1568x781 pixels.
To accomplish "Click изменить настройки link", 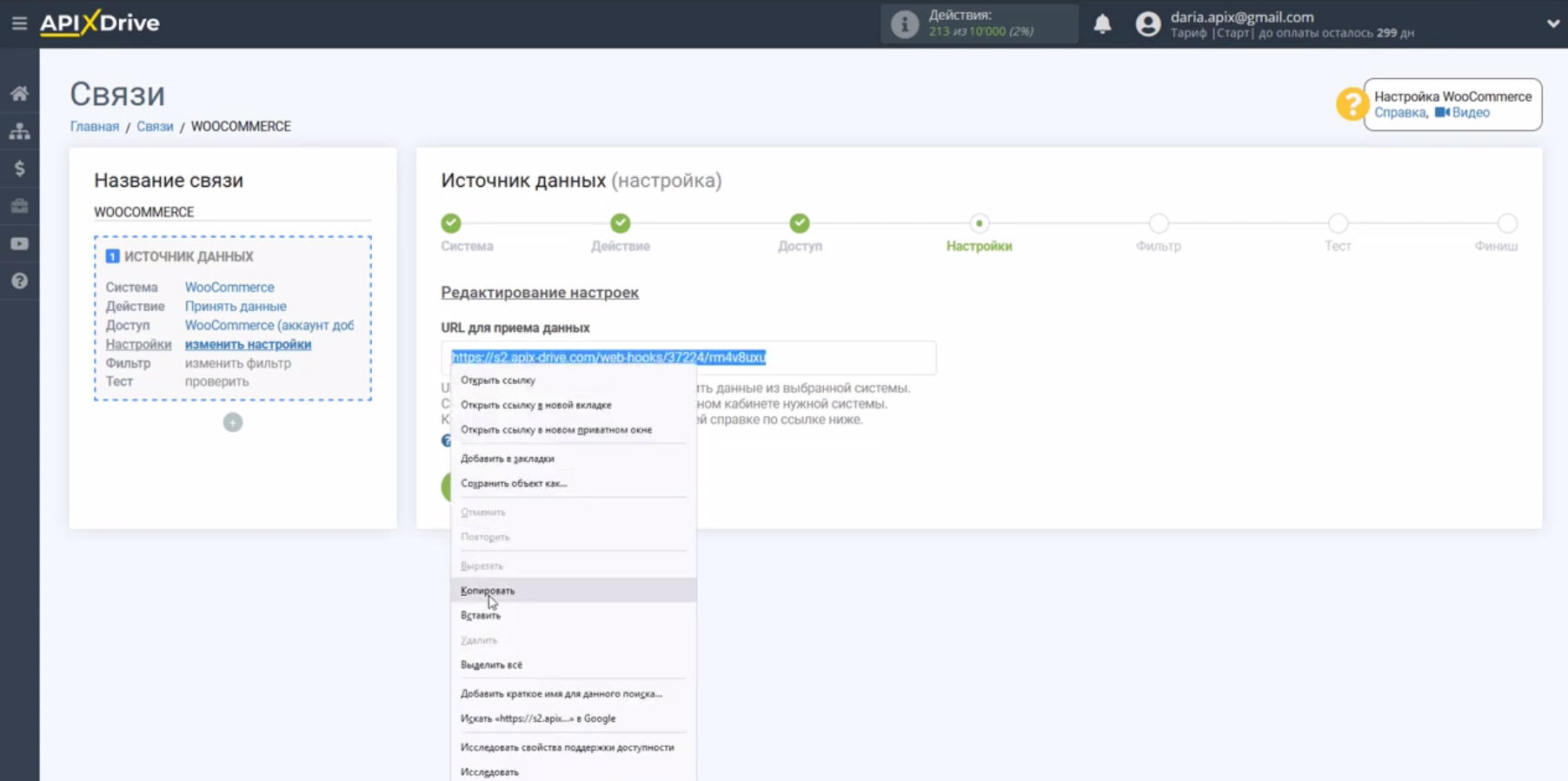I will pos(248,344).
